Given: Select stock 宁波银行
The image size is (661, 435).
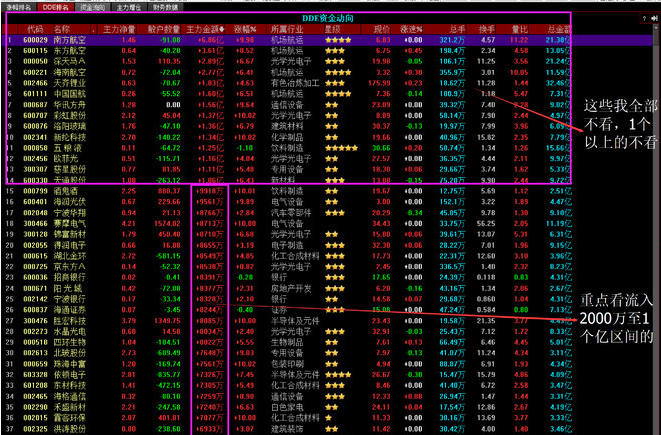Looking at the screenshot, I should tap(70, 299).
